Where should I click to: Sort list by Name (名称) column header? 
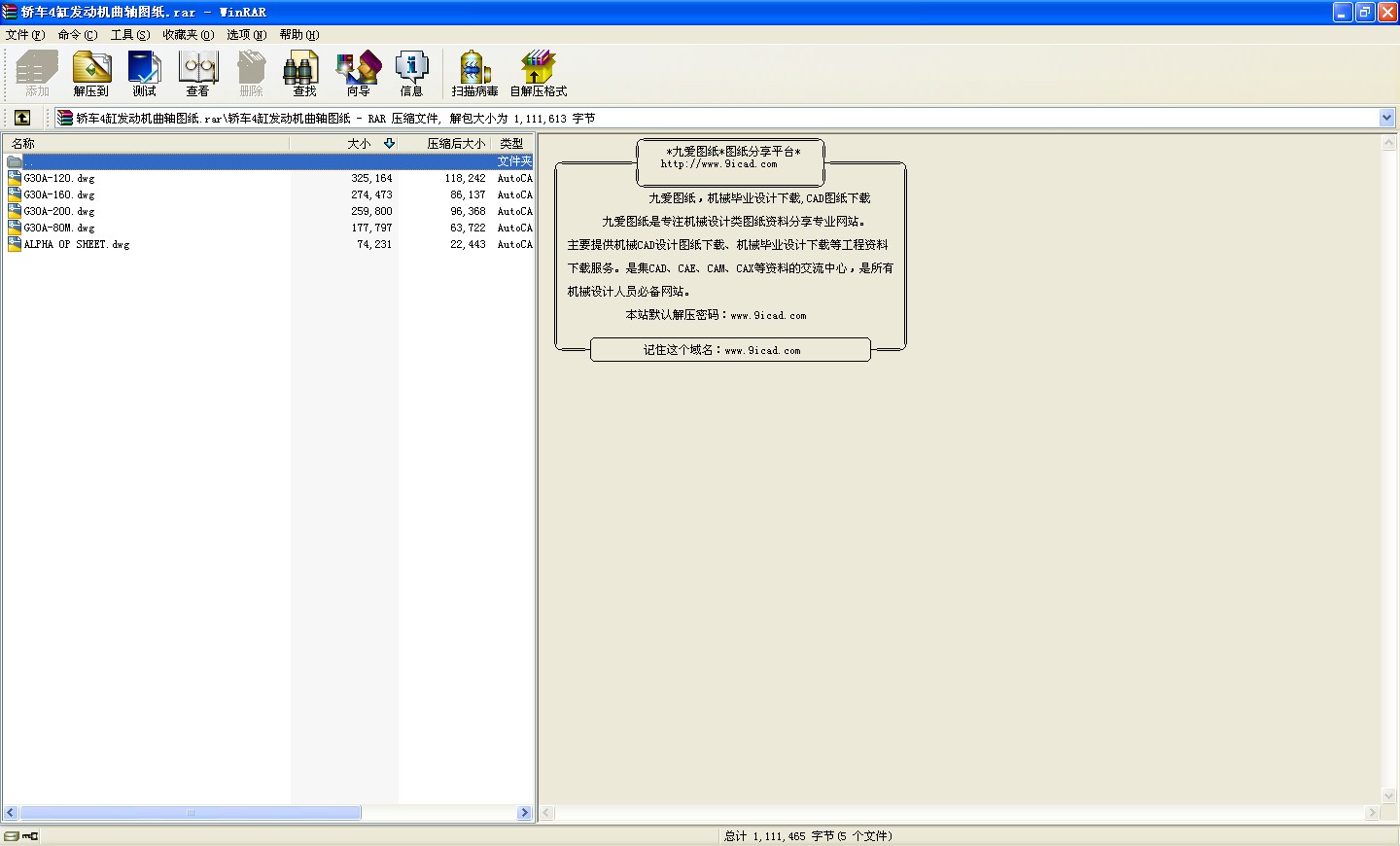[23, 143]
